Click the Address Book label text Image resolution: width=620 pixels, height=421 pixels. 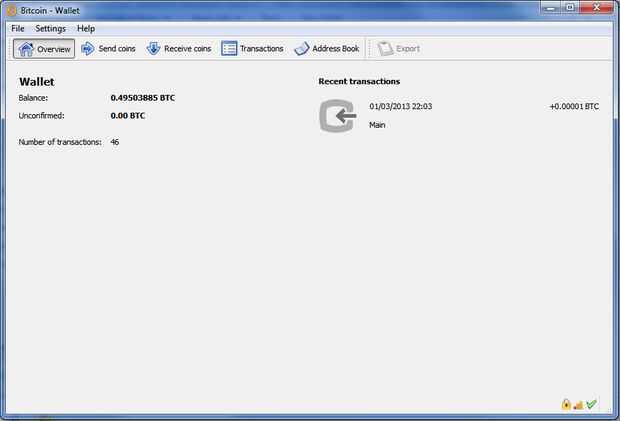click(336, 49)
